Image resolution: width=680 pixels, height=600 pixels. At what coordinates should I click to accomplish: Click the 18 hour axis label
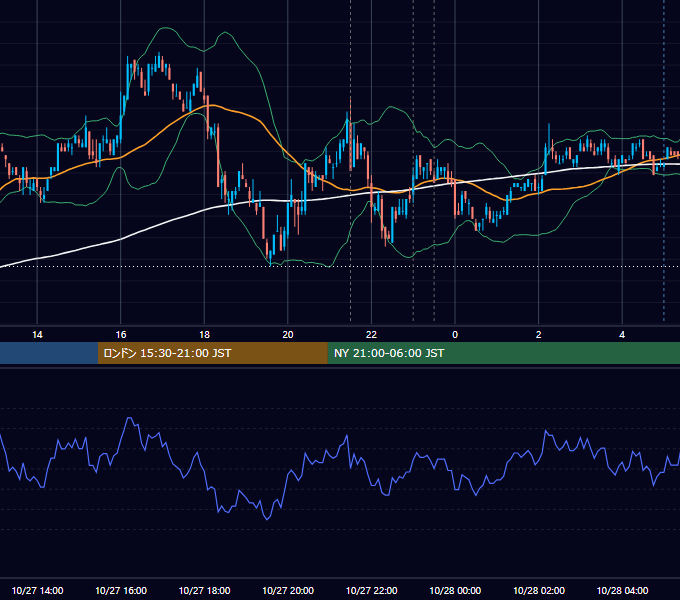click(204, 335)
